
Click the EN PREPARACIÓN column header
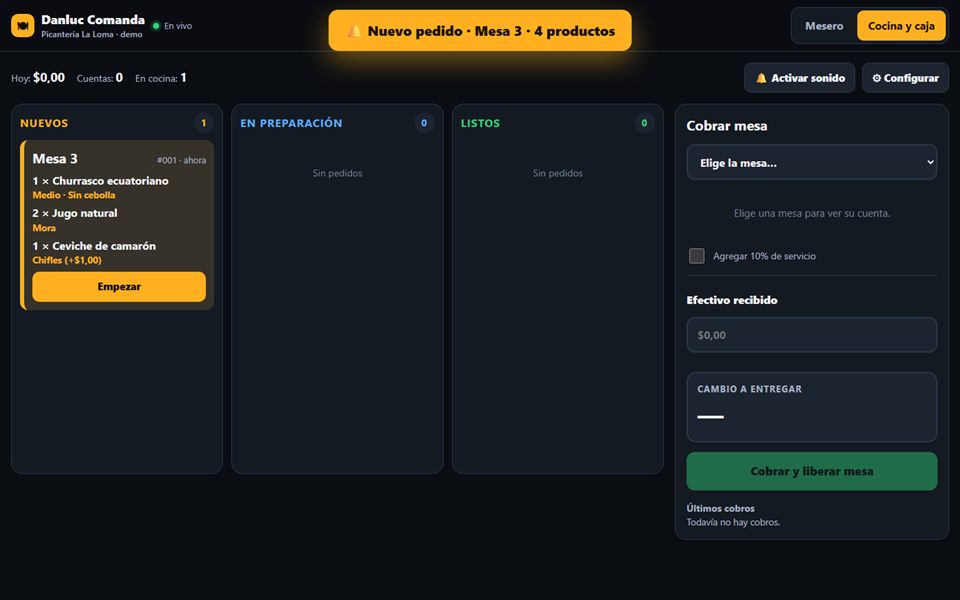tap(291, 123)
